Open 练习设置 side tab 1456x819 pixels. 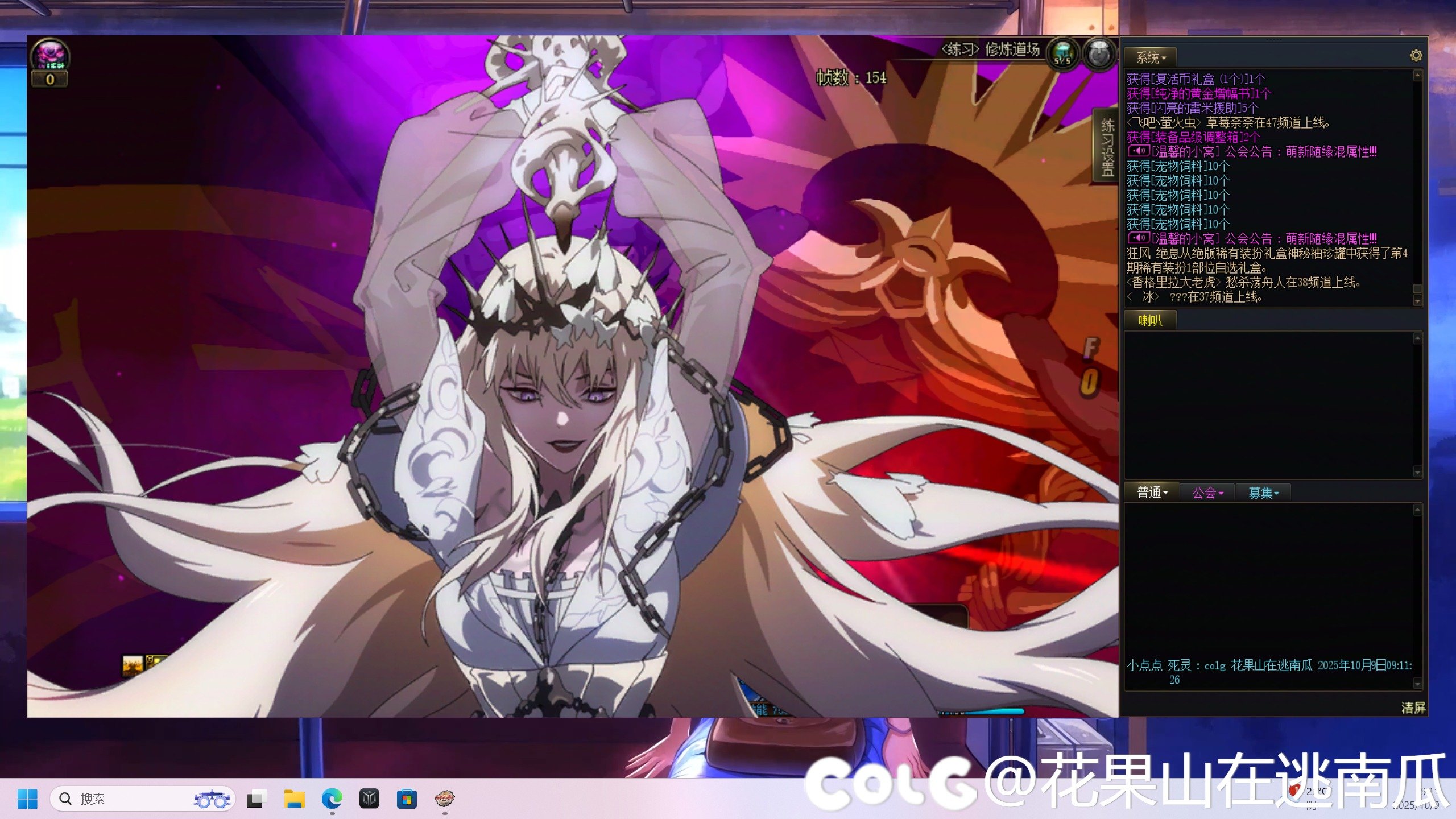(x=1107, y=147)
